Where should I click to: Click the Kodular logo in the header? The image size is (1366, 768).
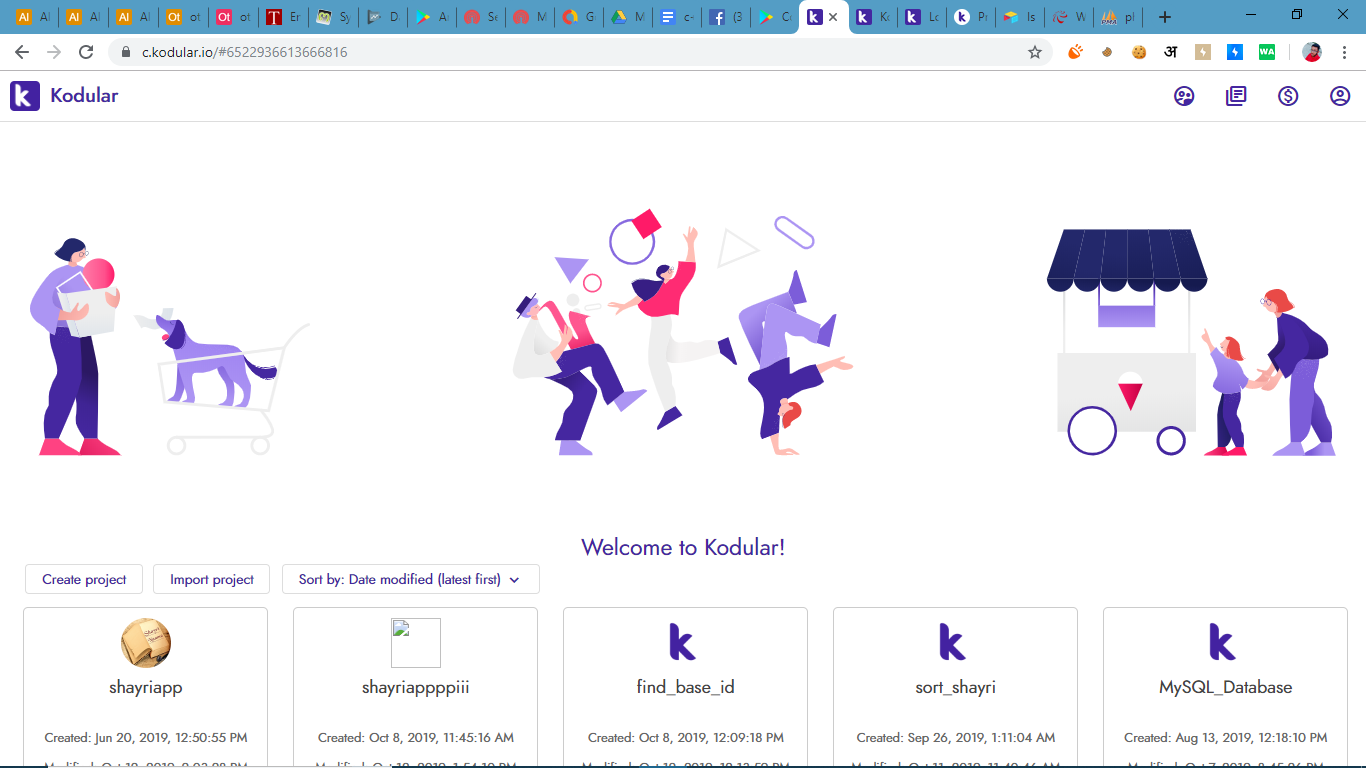[25, 96]
